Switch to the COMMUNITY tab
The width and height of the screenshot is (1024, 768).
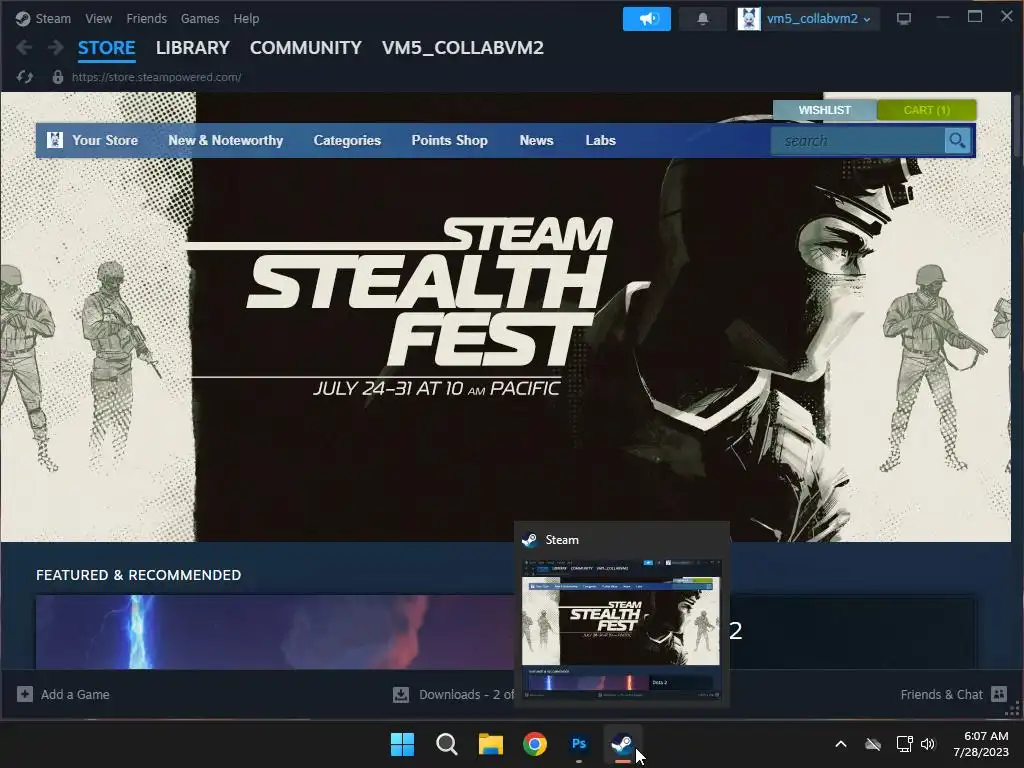click(306, 48)
